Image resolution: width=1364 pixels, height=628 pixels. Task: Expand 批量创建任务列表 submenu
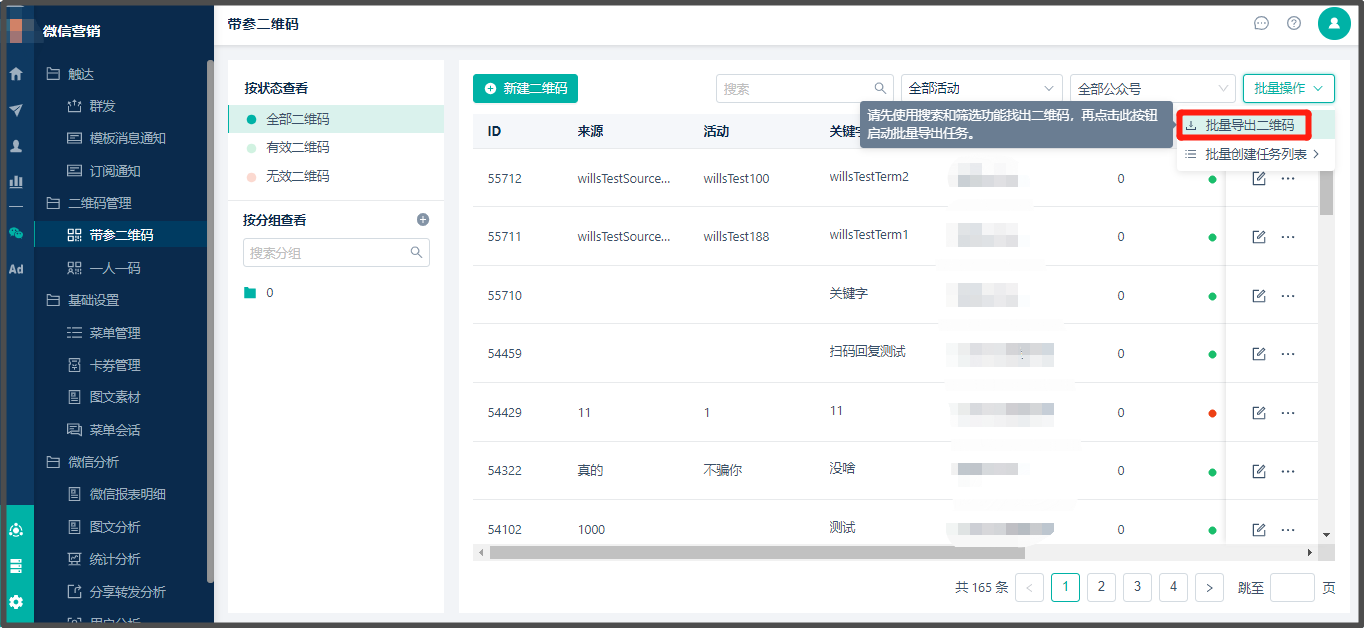[1255, 154]
